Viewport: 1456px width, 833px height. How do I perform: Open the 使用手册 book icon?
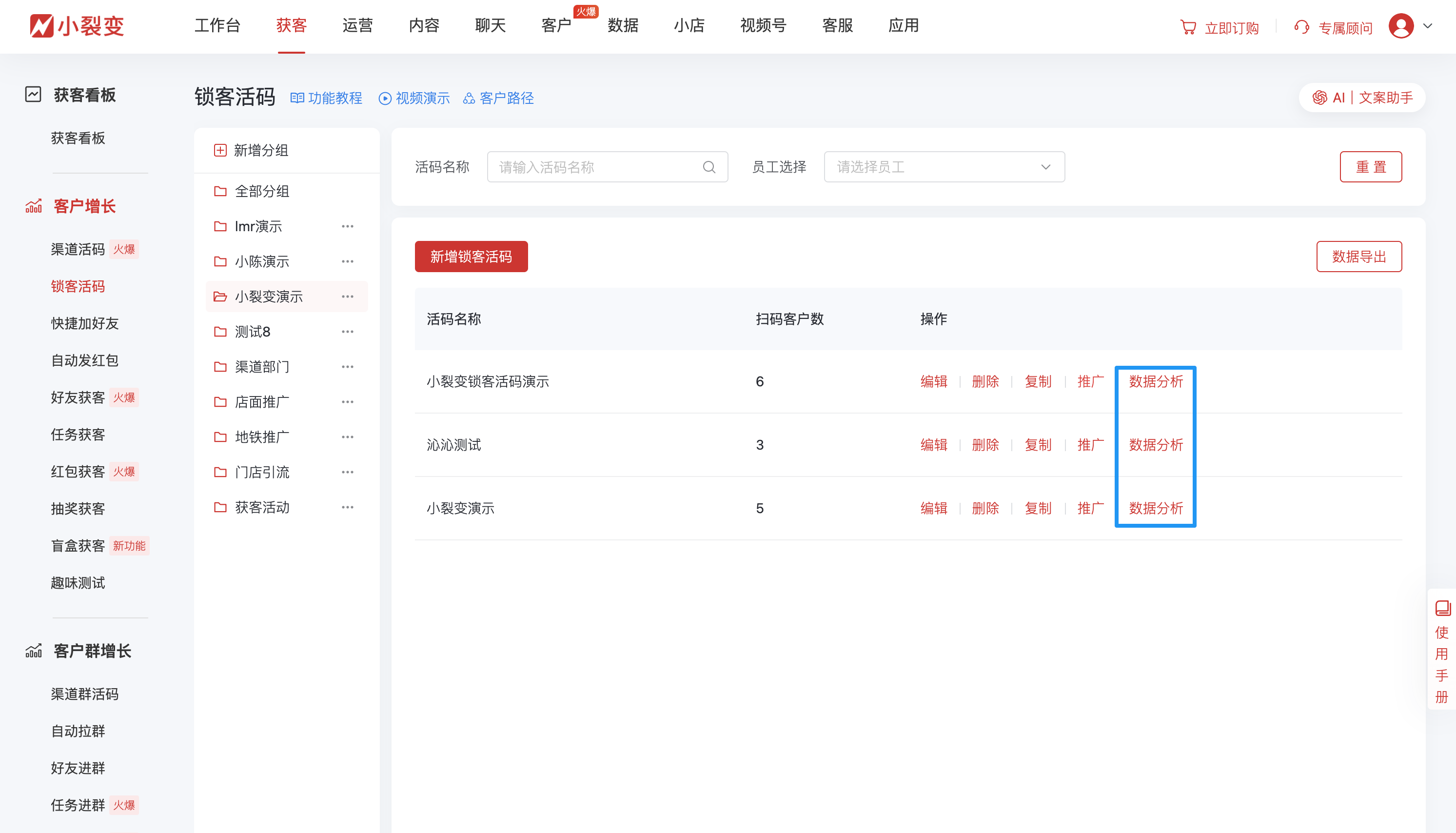[1442, 608]
